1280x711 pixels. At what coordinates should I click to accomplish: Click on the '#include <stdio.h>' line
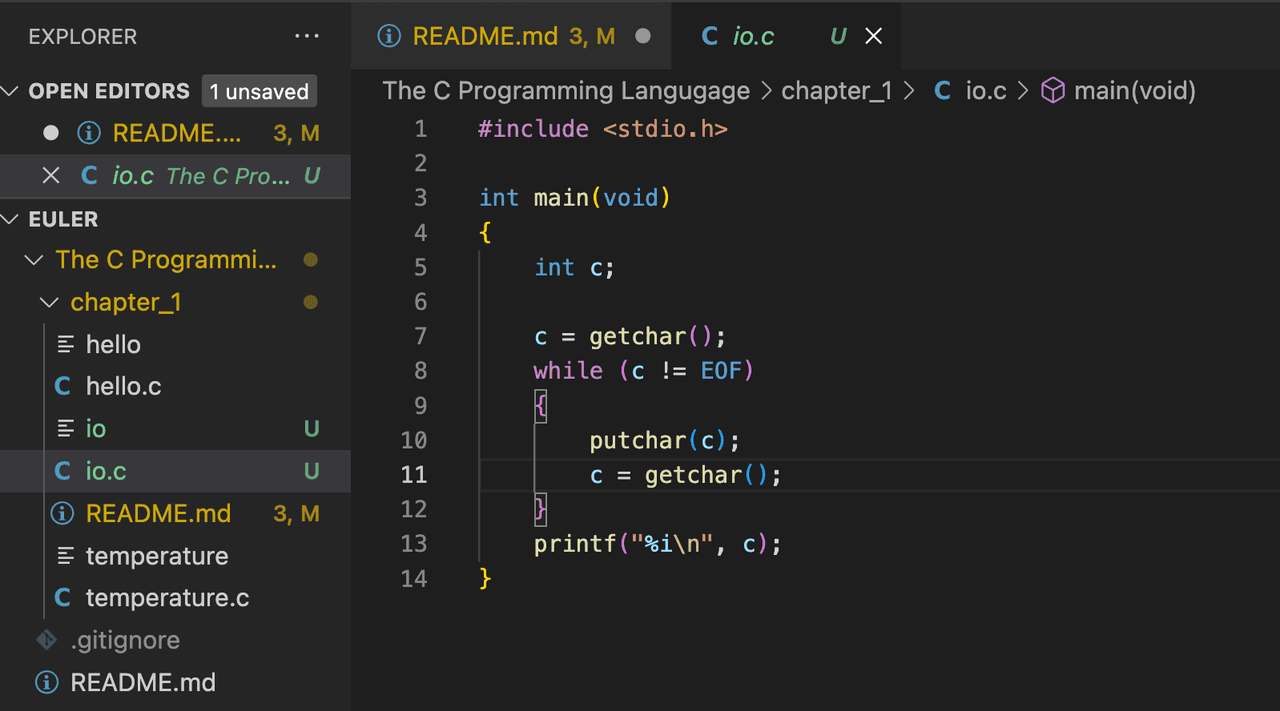tap(603, 129)
